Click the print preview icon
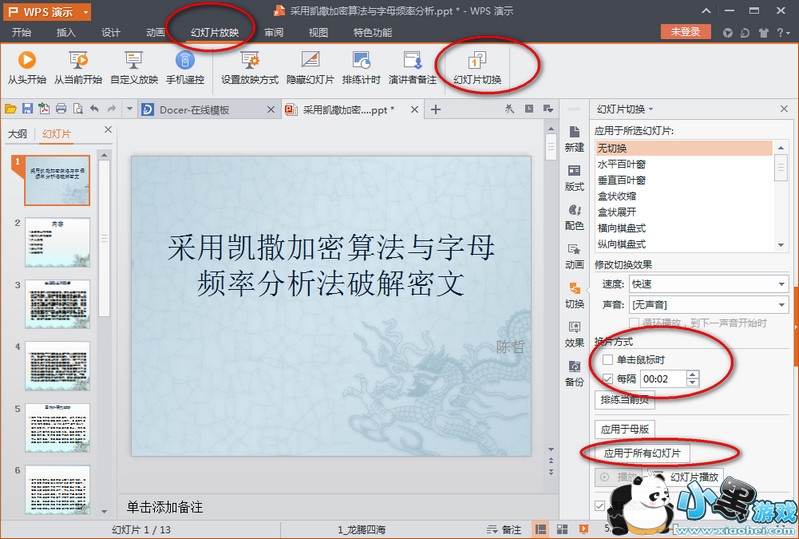Screen dimensions: 799x539 (77, 109)
